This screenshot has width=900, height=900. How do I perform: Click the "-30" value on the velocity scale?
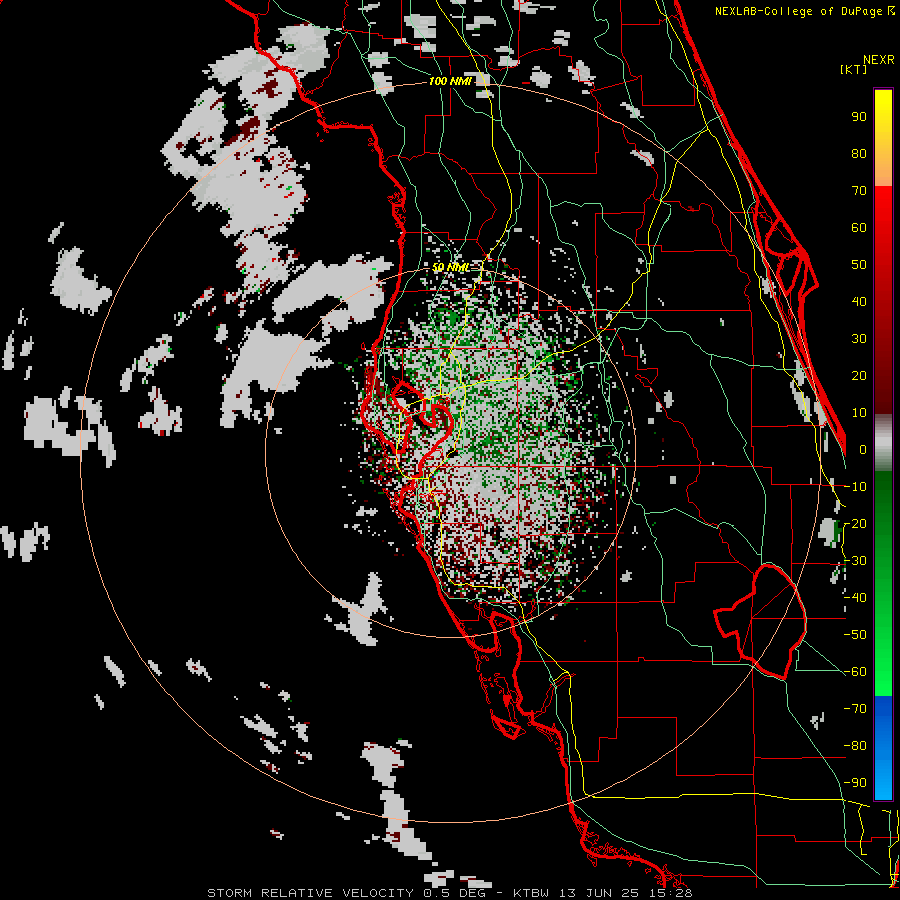coord(855,561)
